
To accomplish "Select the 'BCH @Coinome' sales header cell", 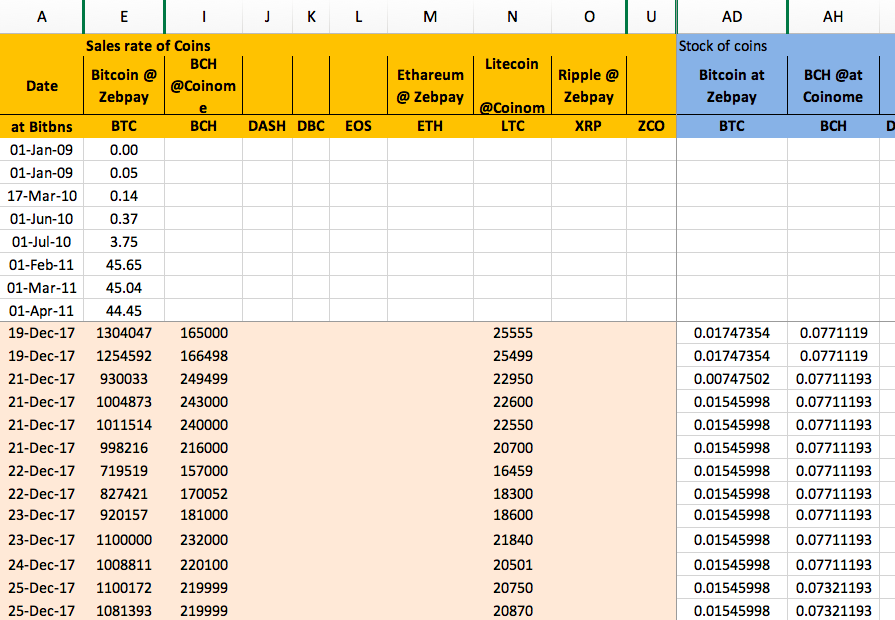I will [x=204, y=86].
